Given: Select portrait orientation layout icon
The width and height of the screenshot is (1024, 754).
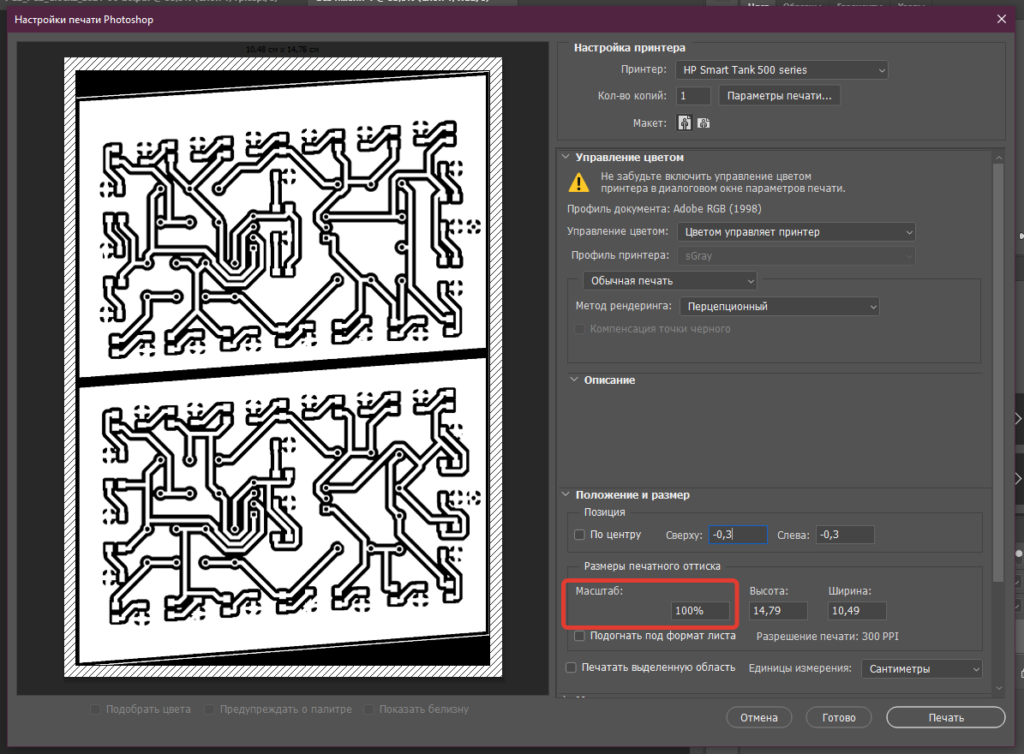Looking at the screenshot, I should (685, 123).
